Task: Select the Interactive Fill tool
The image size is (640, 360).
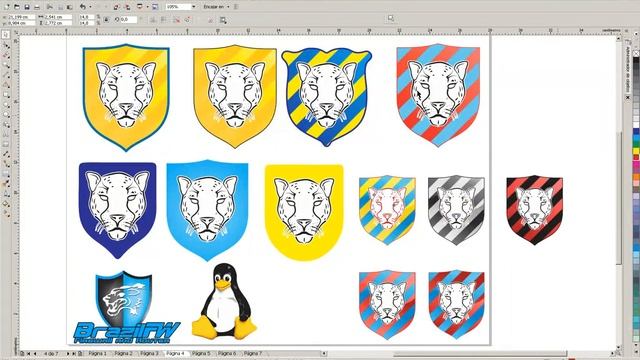Action: [x=6, y=213]
